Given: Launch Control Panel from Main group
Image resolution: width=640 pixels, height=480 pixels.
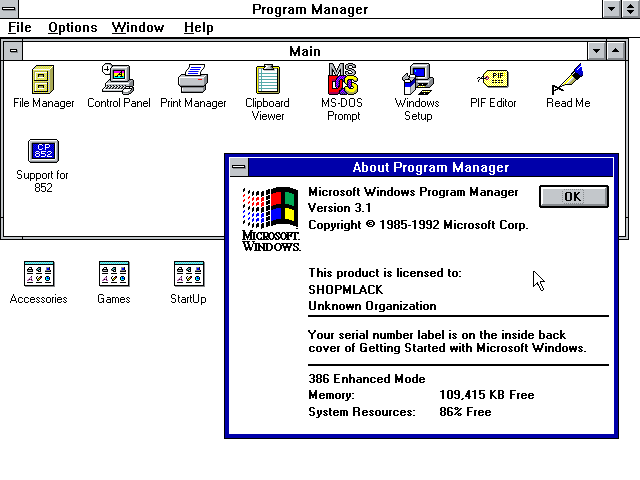Looking at the screenshot, I should (x=118, y=79).
